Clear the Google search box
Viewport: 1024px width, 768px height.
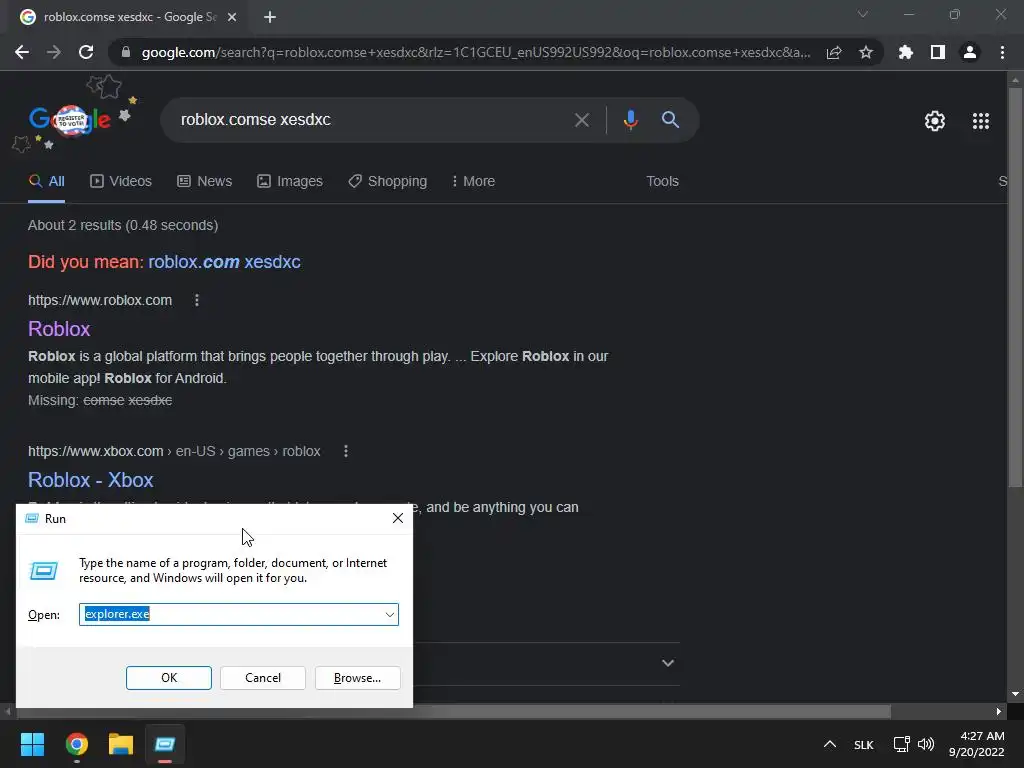click(581, 120)
